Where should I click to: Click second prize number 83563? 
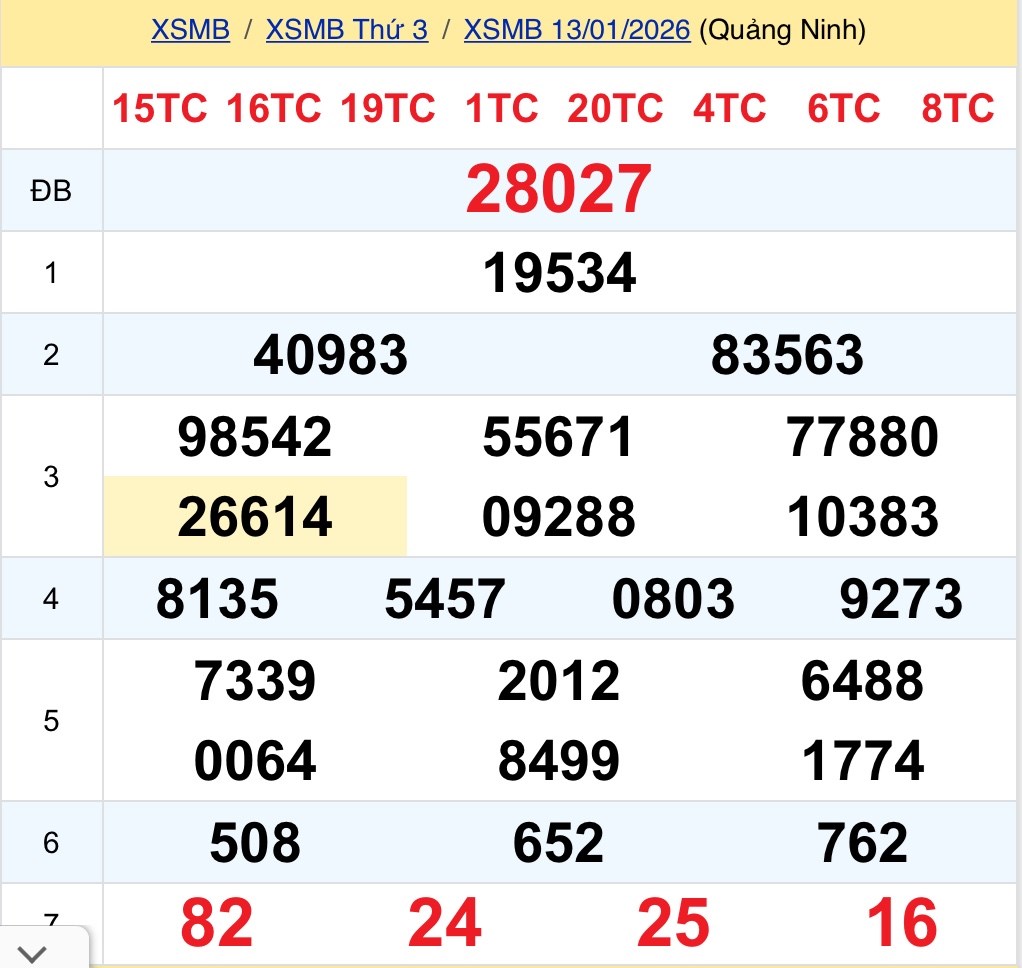(787, 355)
